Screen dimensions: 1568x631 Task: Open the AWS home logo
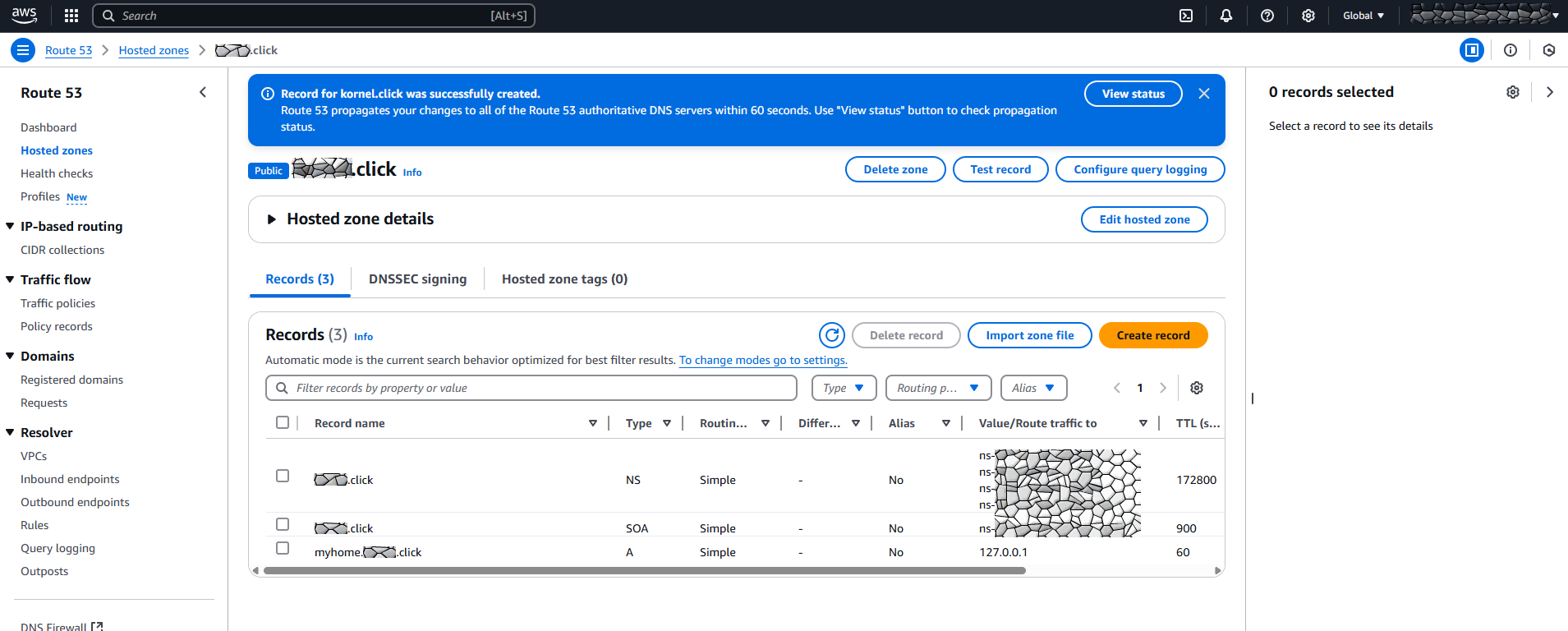point(24,16)
